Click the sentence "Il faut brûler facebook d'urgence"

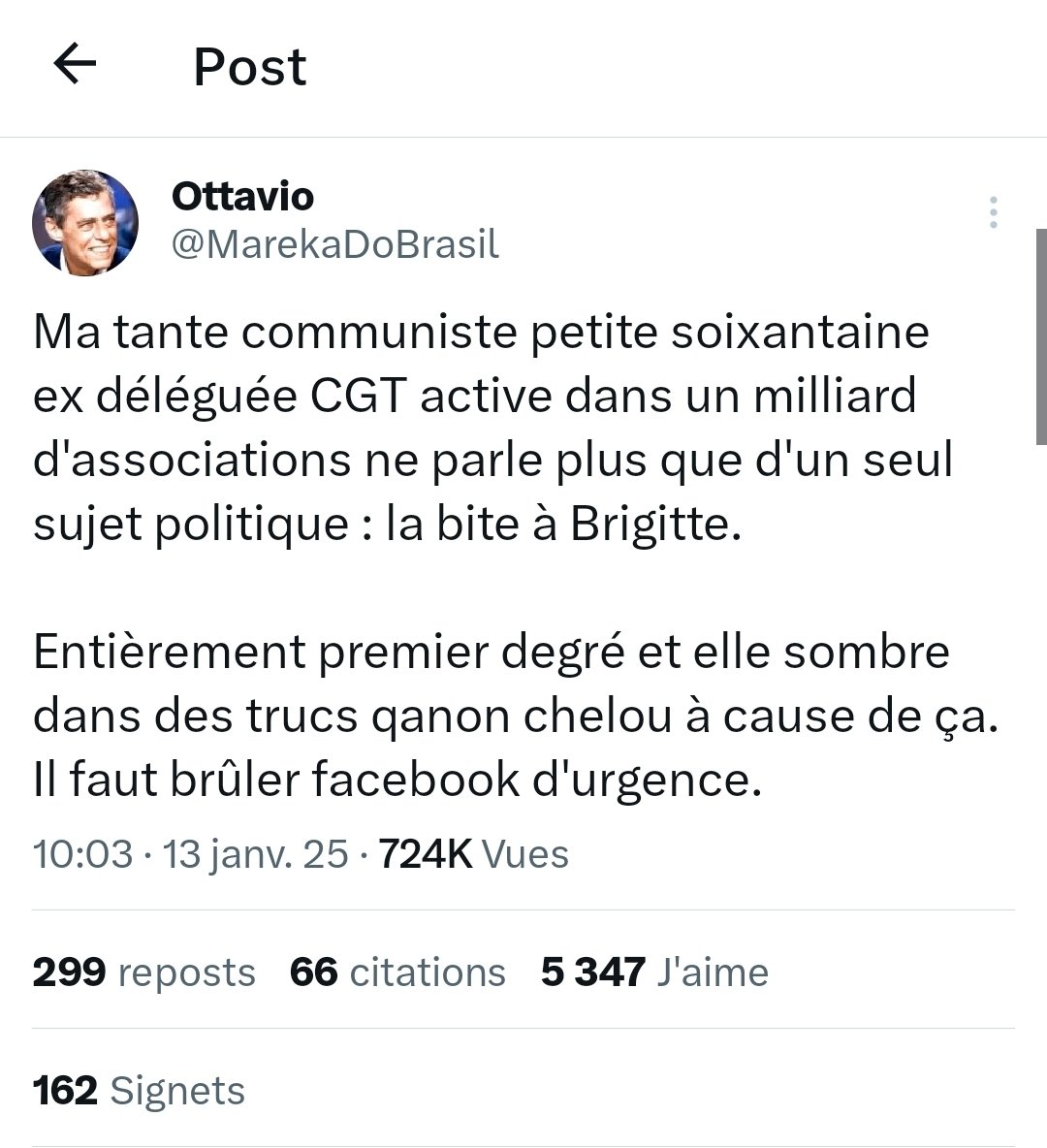397,781
